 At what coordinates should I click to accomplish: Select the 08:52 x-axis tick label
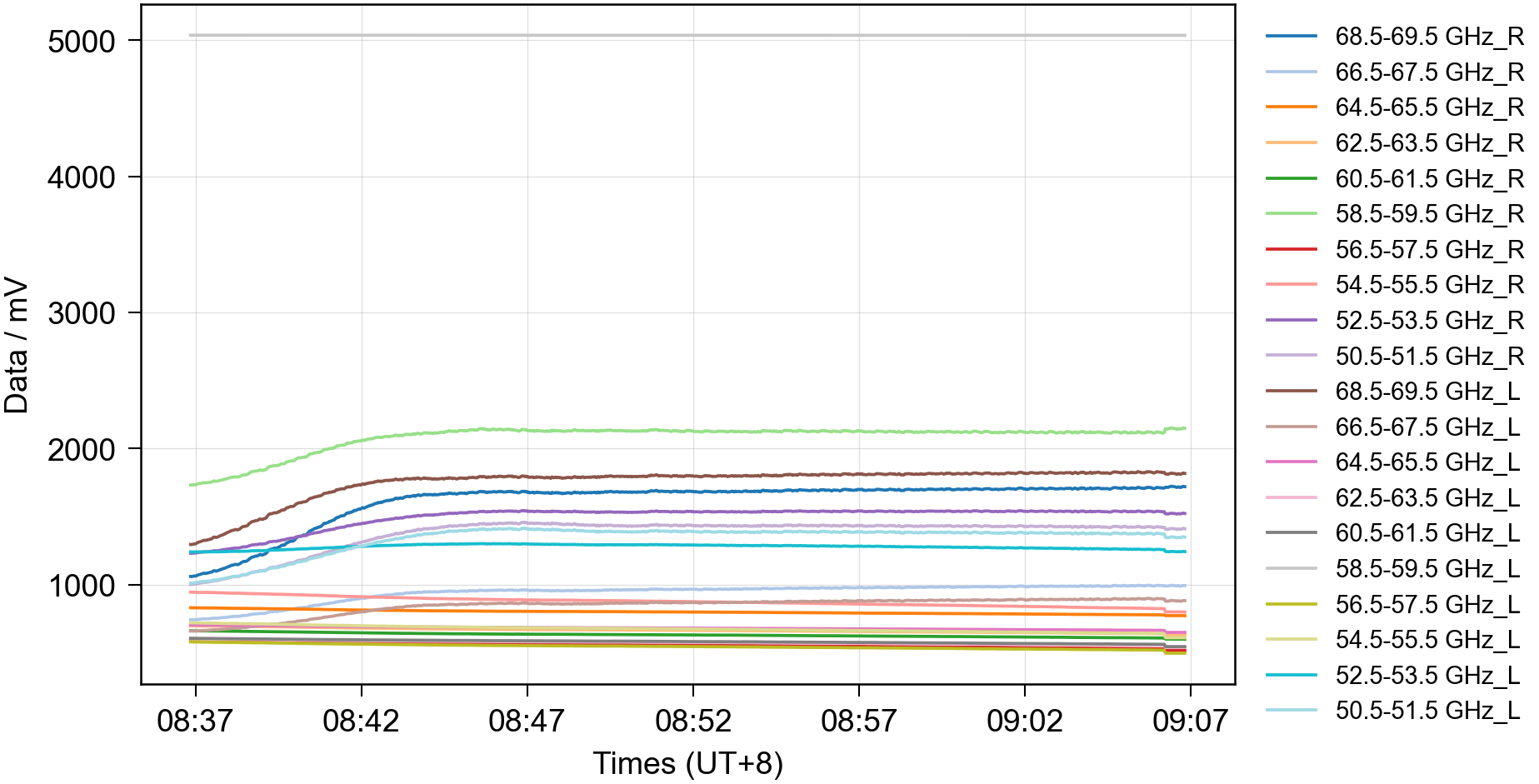(692, 721)
